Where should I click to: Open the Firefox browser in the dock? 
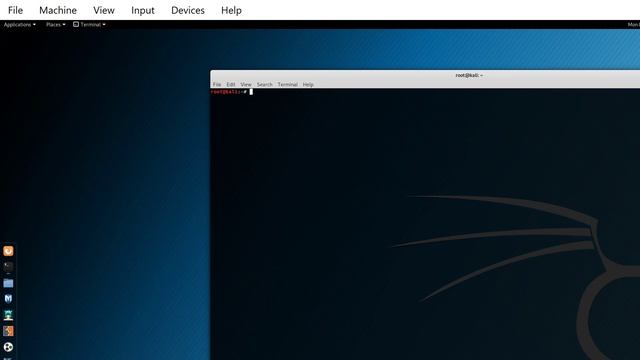click(x=8, y=251)
